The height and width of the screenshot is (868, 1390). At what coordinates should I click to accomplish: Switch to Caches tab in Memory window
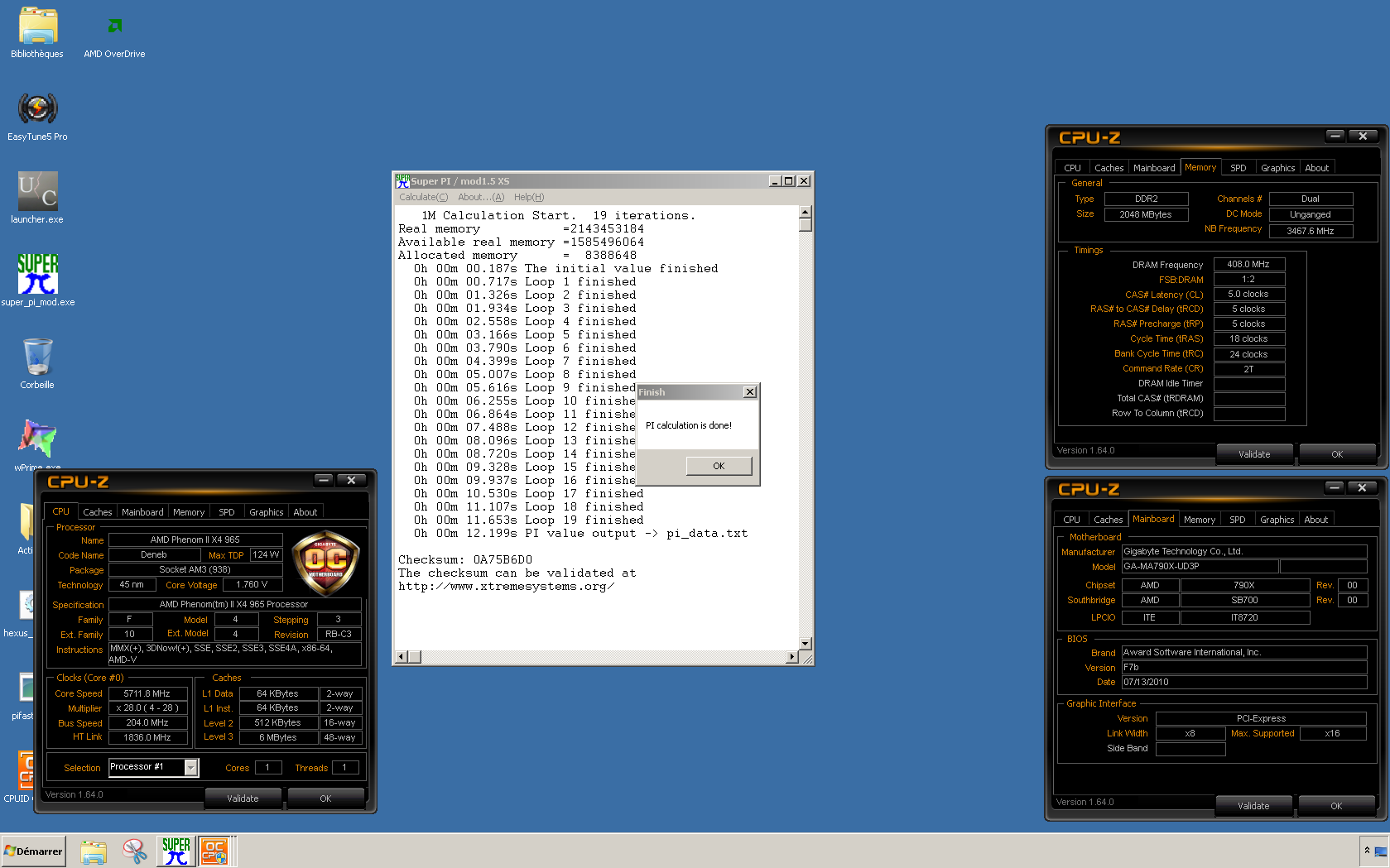pyautogui.click(x=1109, y=168)
